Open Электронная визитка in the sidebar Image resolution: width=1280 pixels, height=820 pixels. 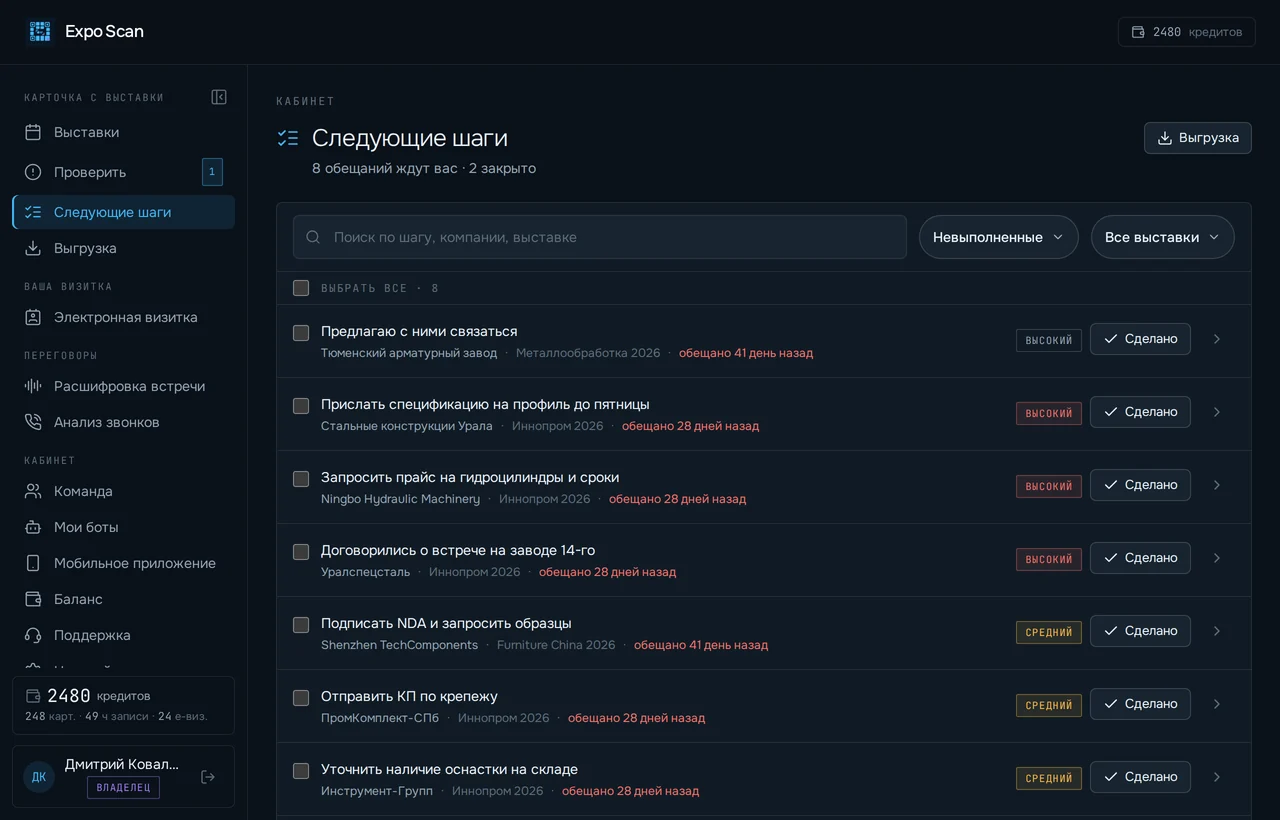(x=124, y=317)
